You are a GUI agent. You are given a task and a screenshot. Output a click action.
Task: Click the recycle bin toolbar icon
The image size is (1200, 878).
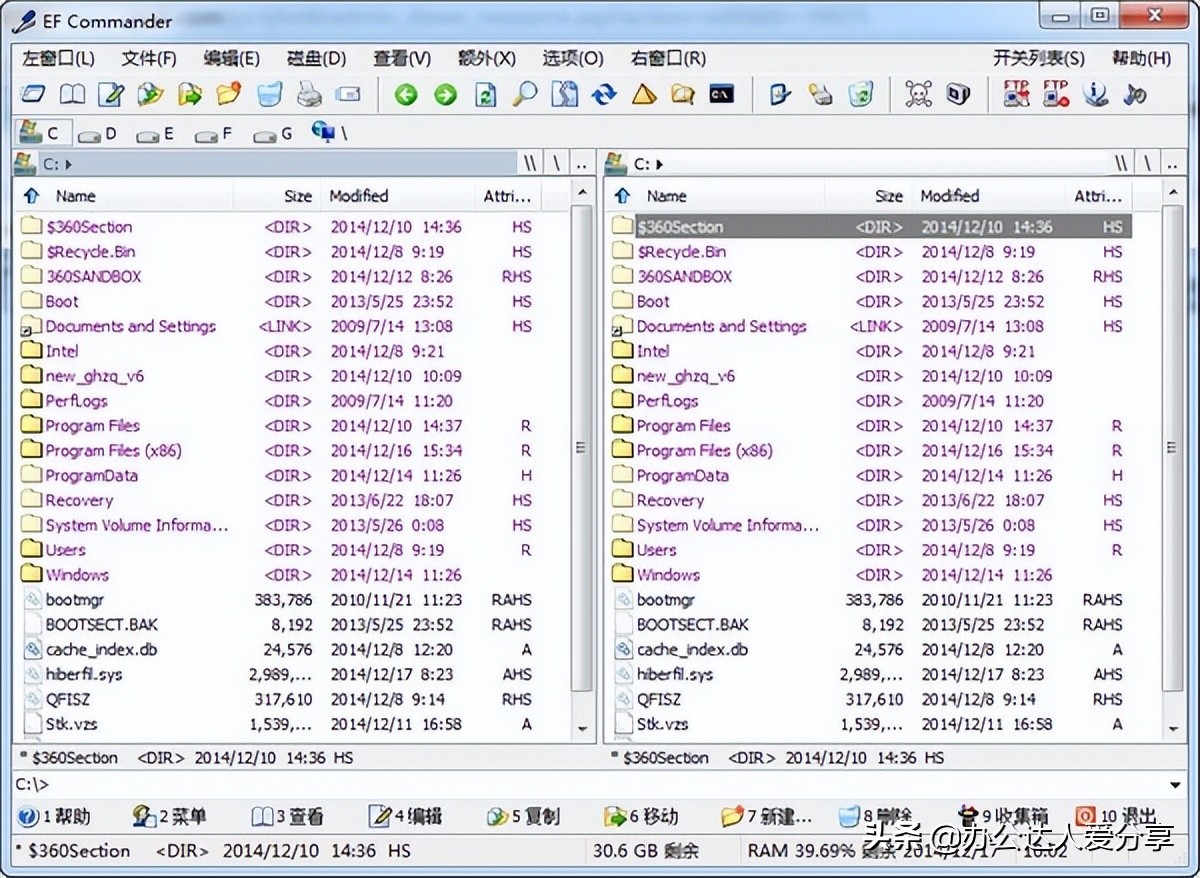860,95
